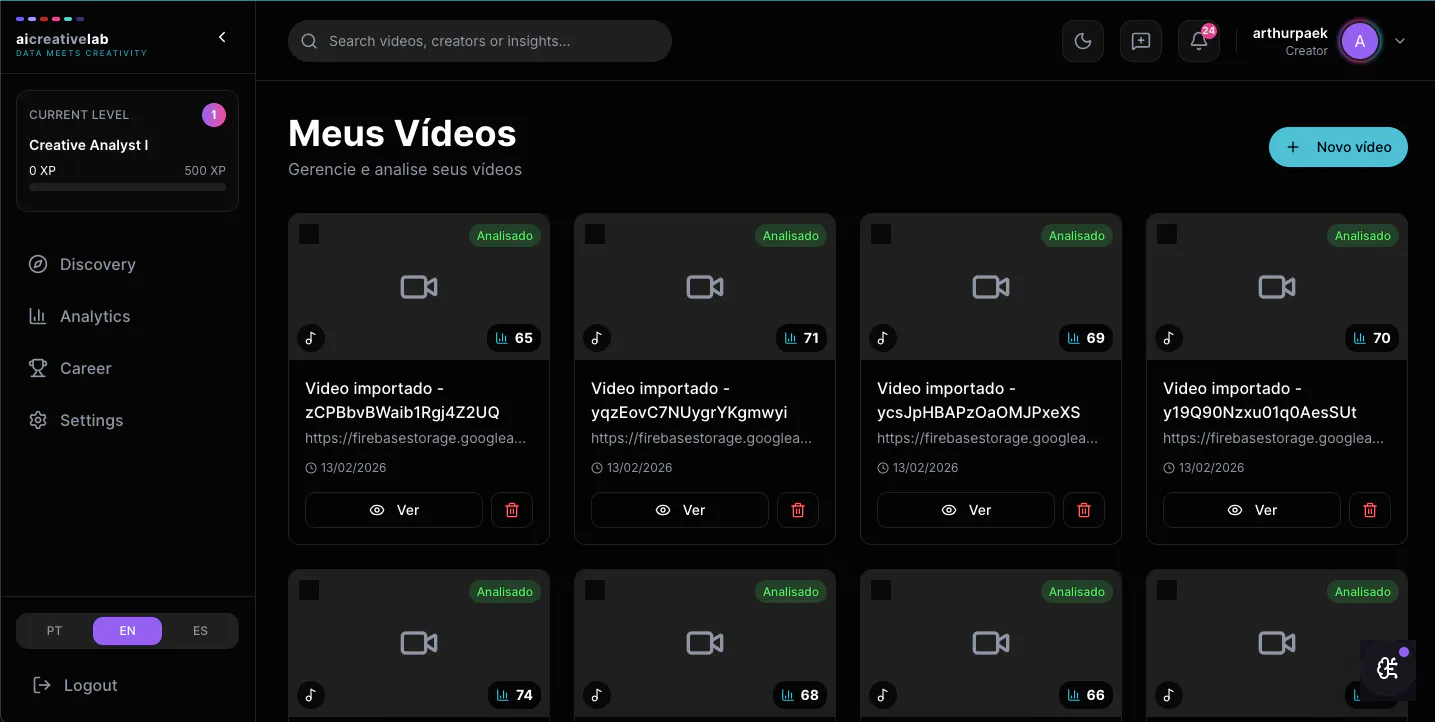The height and width of the screenshot is (722, 1435).
Task: Open the Career menu item
Action: click(128, 368)
